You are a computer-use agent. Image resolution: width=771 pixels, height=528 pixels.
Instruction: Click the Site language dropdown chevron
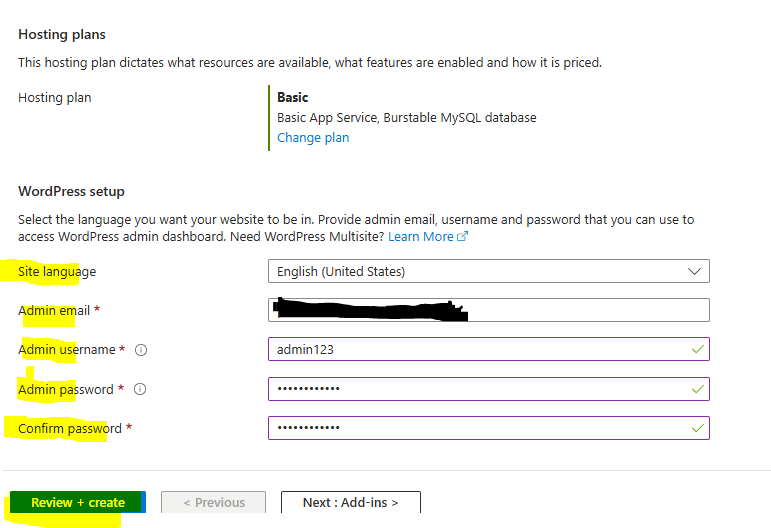tap(694, 271)
